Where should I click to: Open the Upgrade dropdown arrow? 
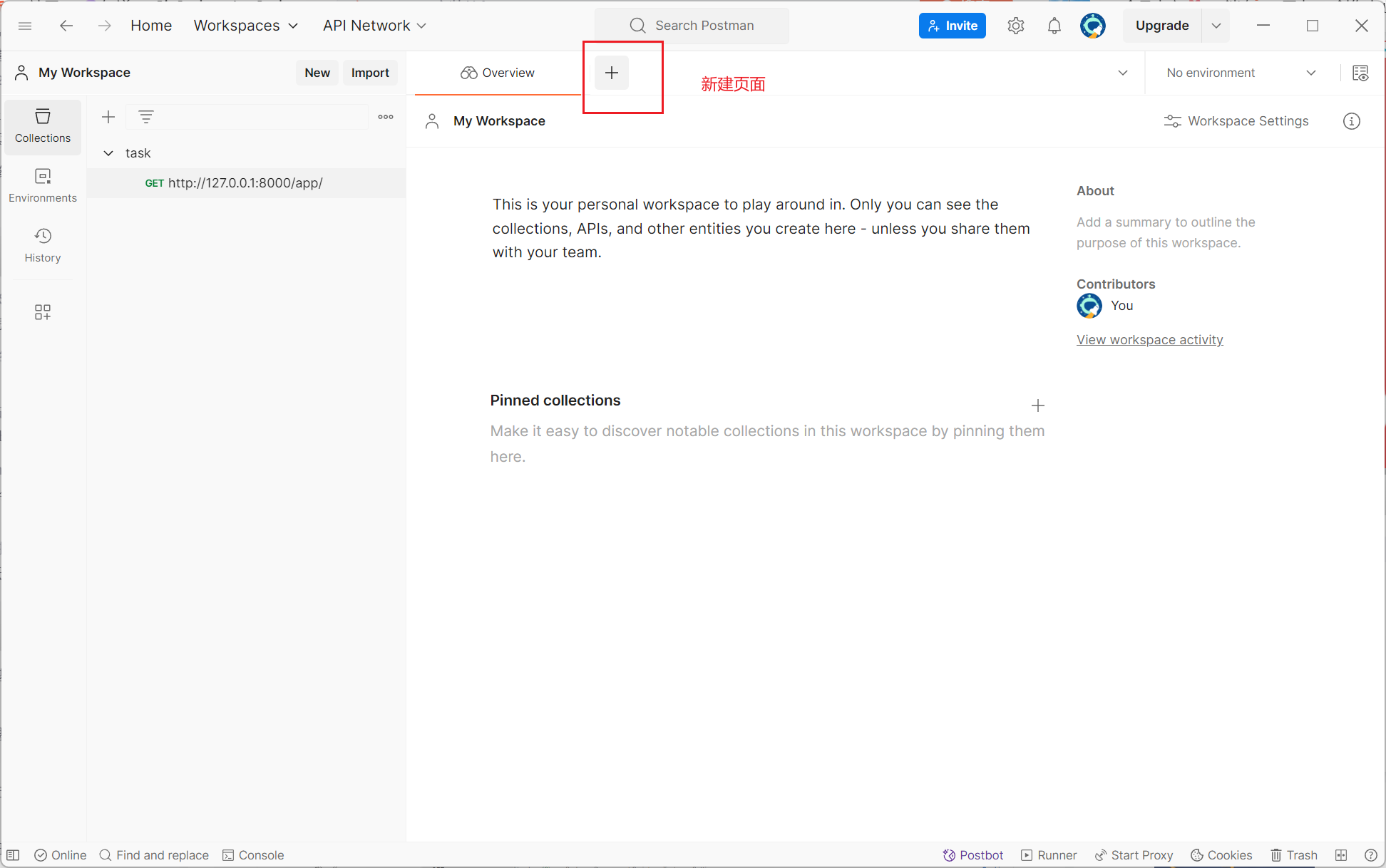[1216, 26]
